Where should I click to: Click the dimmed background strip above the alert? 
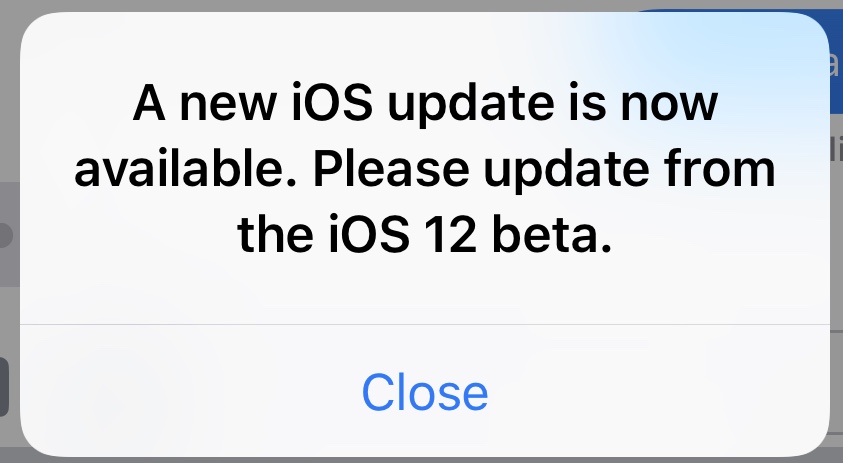[422, 5]
